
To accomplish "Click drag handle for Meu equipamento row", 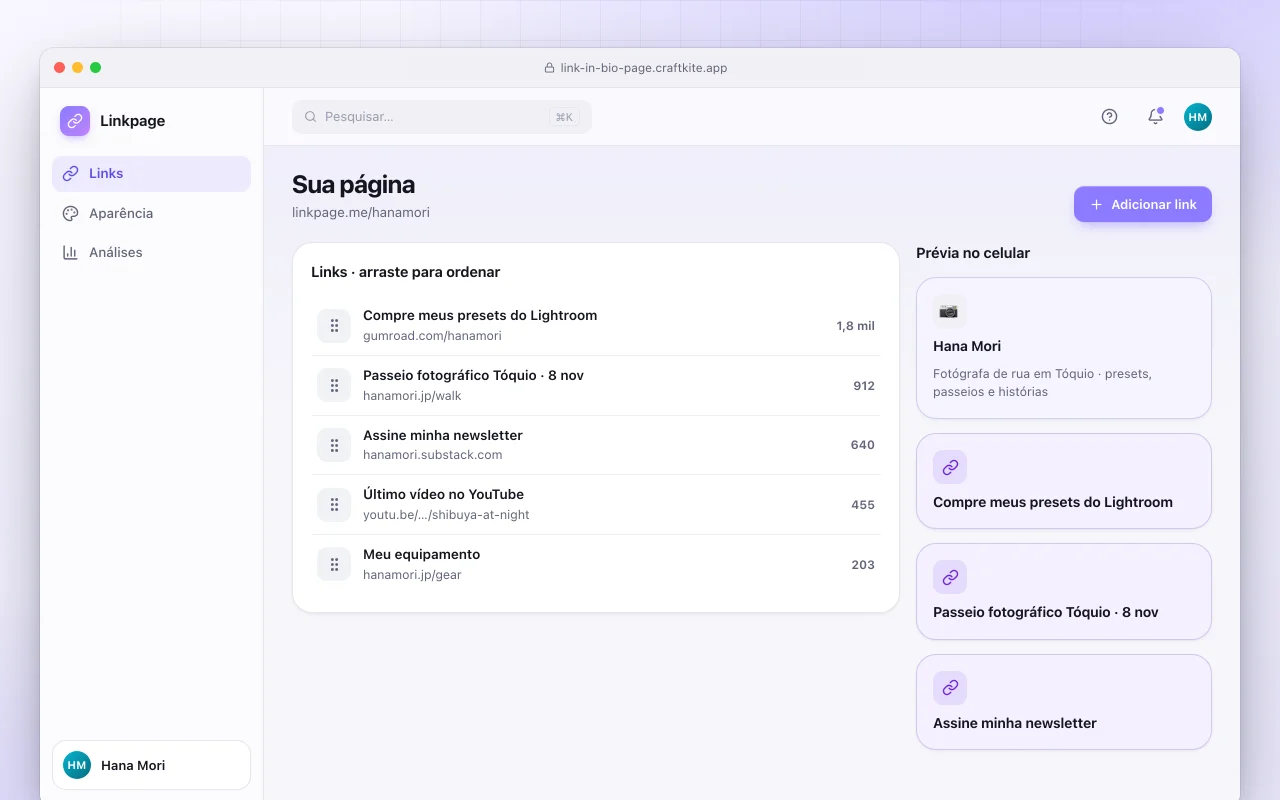I will 334,565.
